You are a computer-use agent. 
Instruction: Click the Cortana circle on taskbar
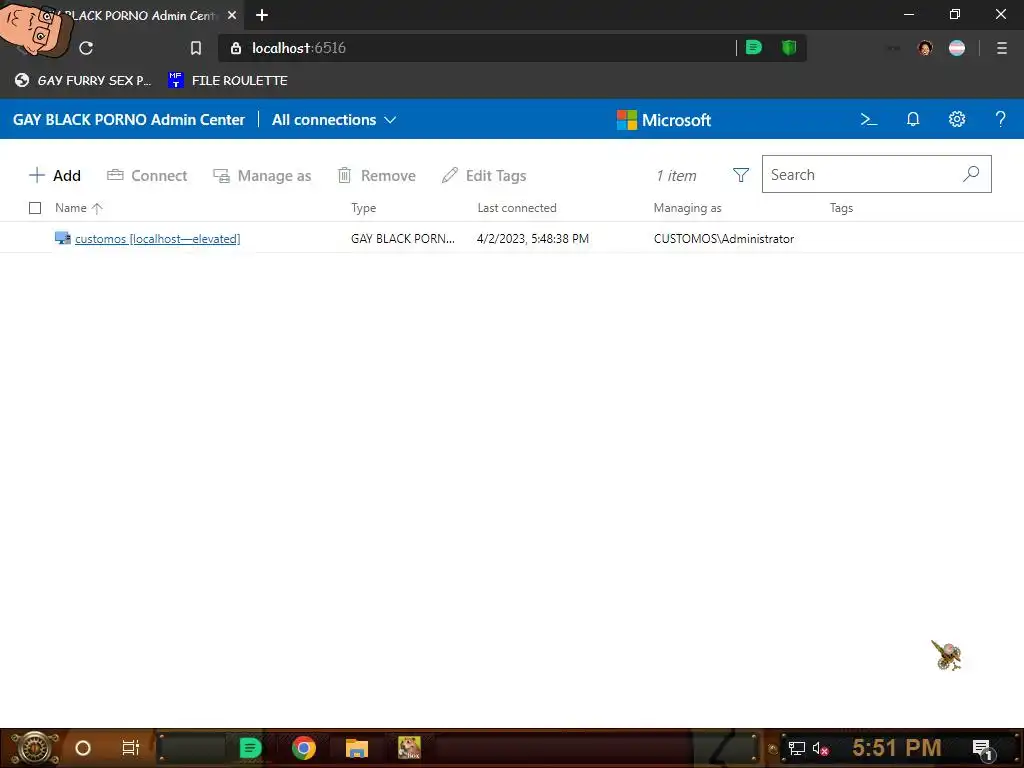[x=83, y=748]
